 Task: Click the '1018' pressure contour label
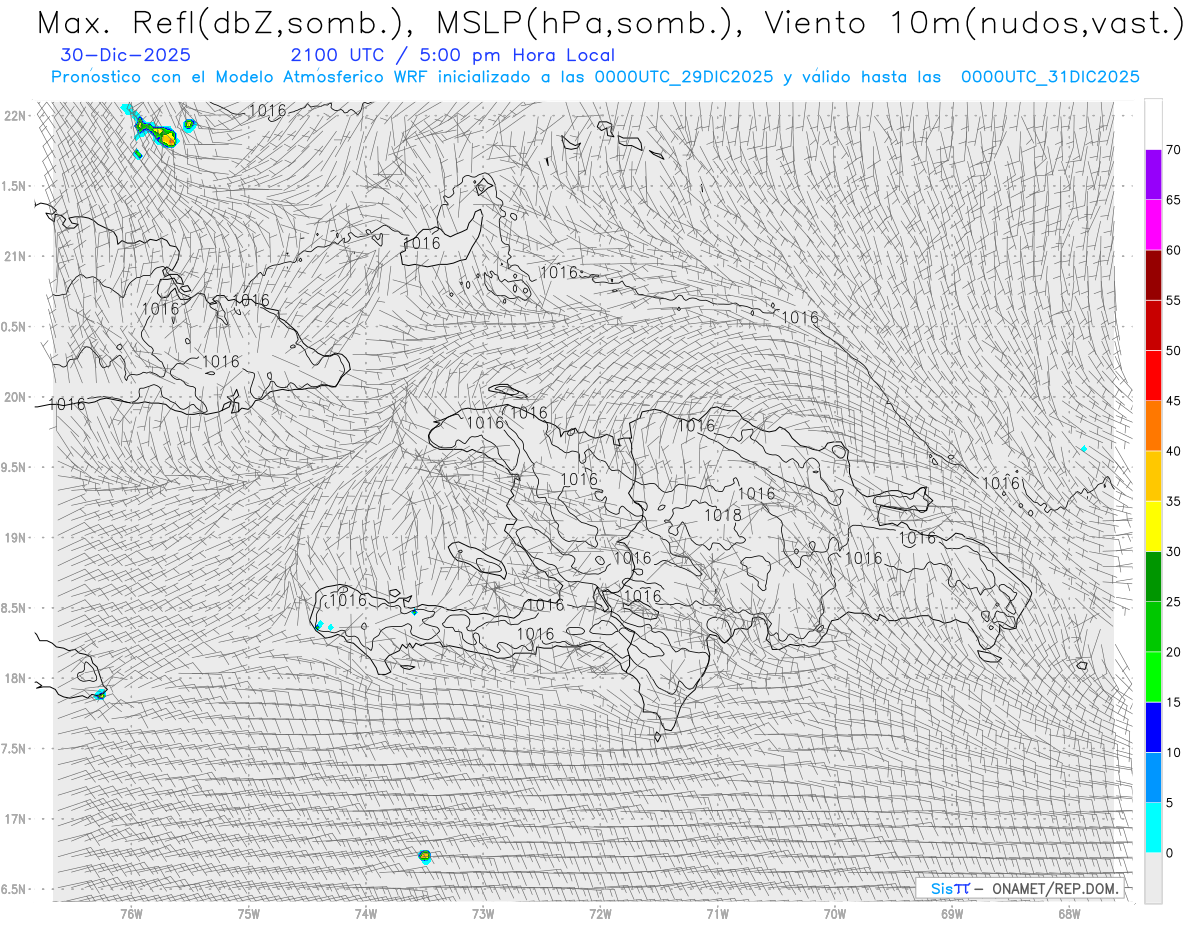723,515
